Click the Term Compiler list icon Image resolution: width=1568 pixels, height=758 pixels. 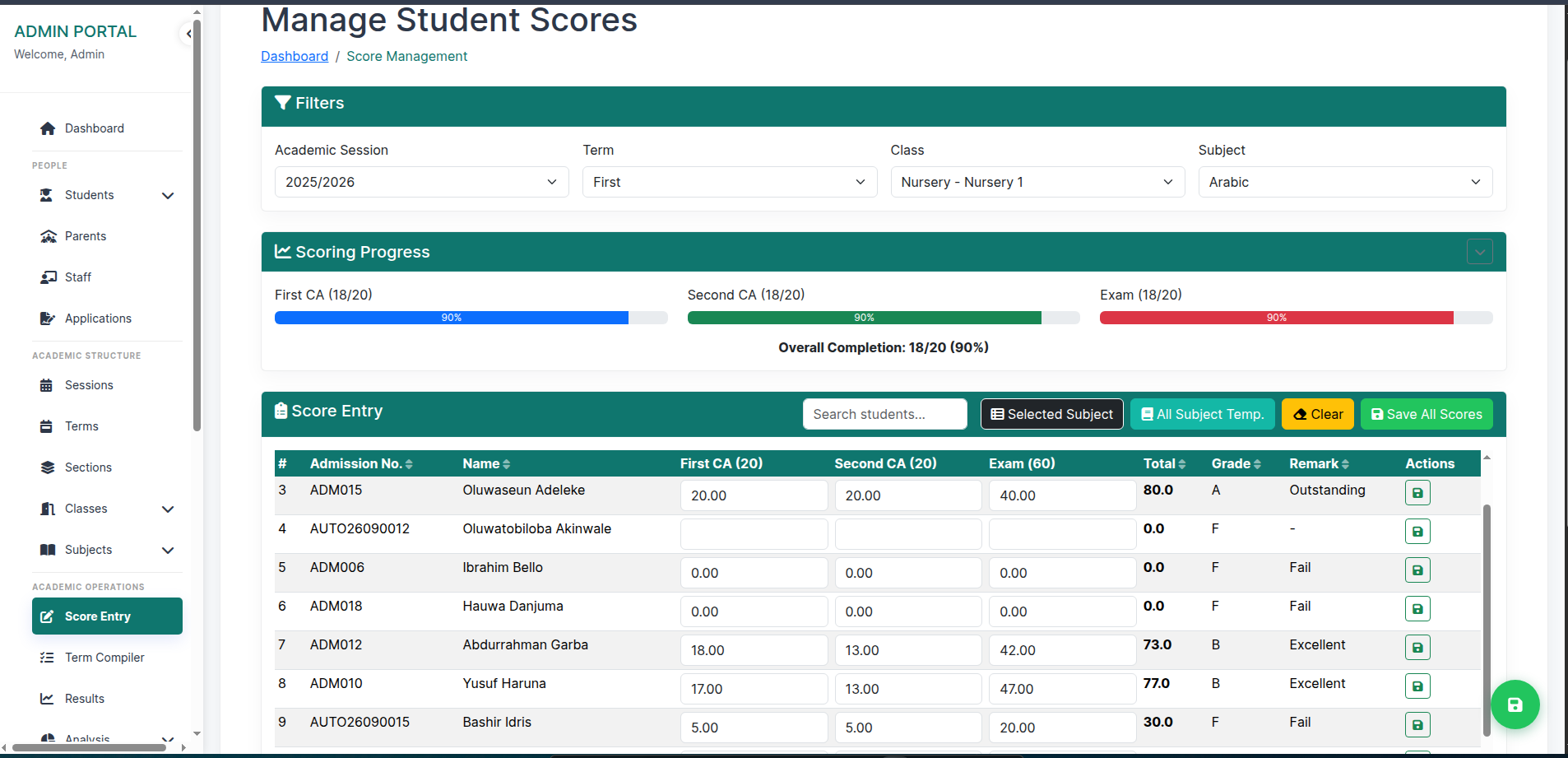(x=48, y=658)
